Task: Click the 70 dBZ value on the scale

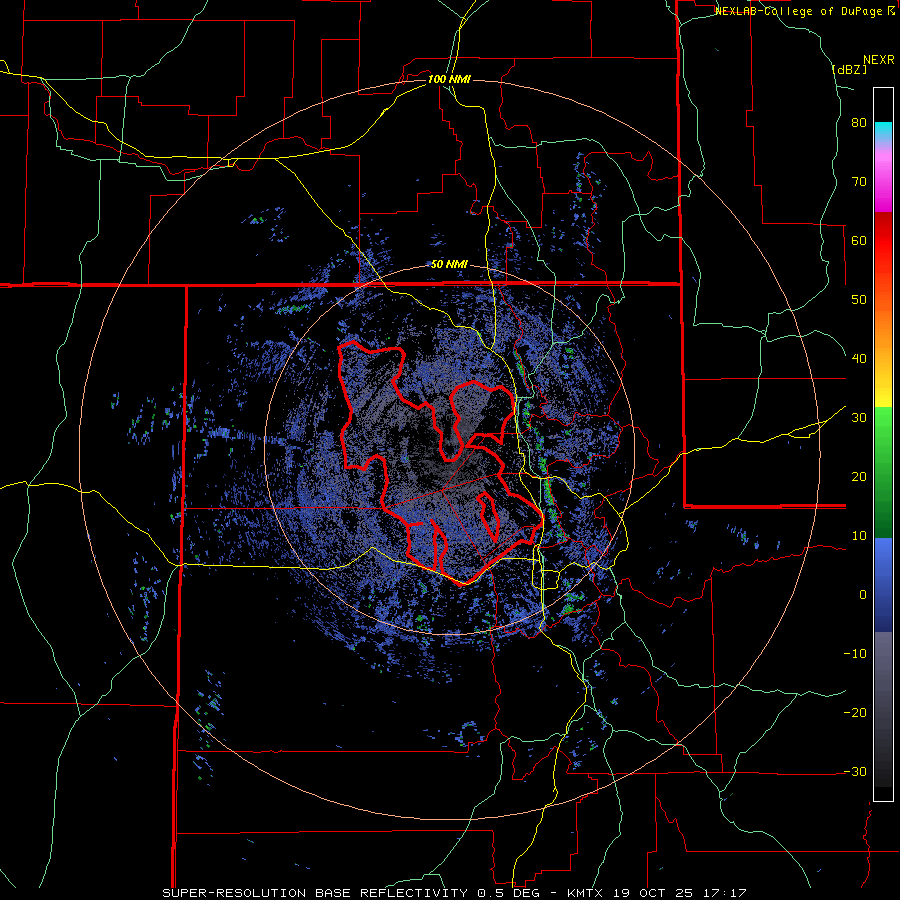Action: [859, 182]
